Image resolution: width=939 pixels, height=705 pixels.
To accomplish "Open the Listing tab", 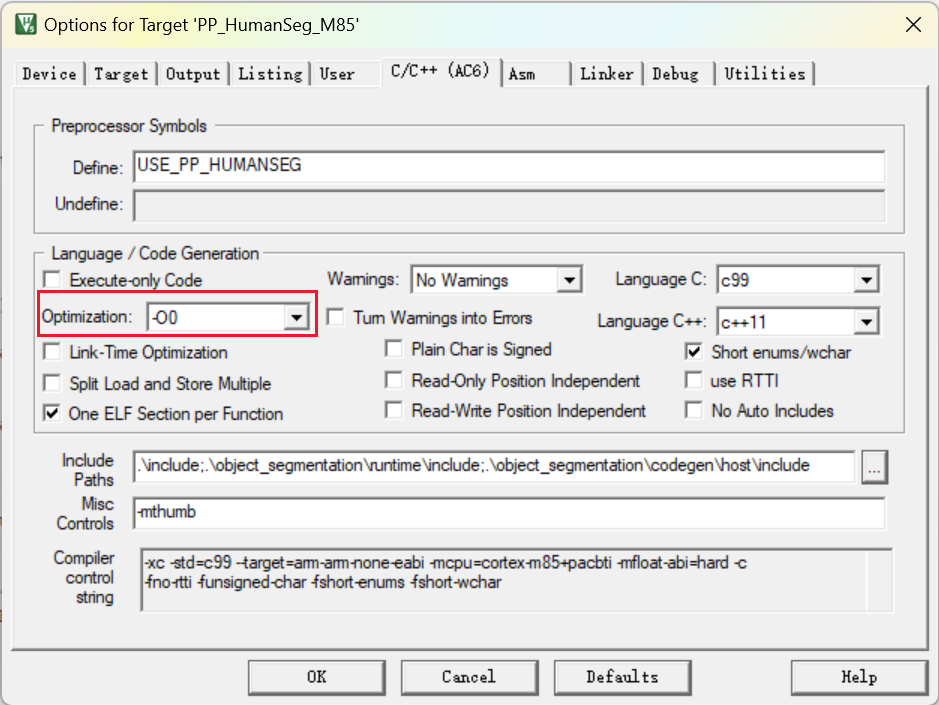I will click(269, 74).
